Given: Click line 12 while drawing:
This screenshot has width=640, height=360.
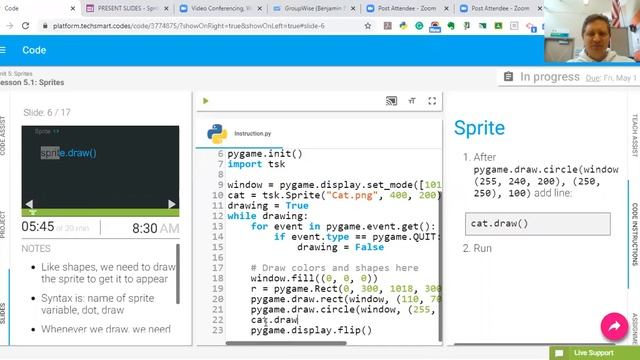Looking at the screenshot, I should (x=267, y=216).
